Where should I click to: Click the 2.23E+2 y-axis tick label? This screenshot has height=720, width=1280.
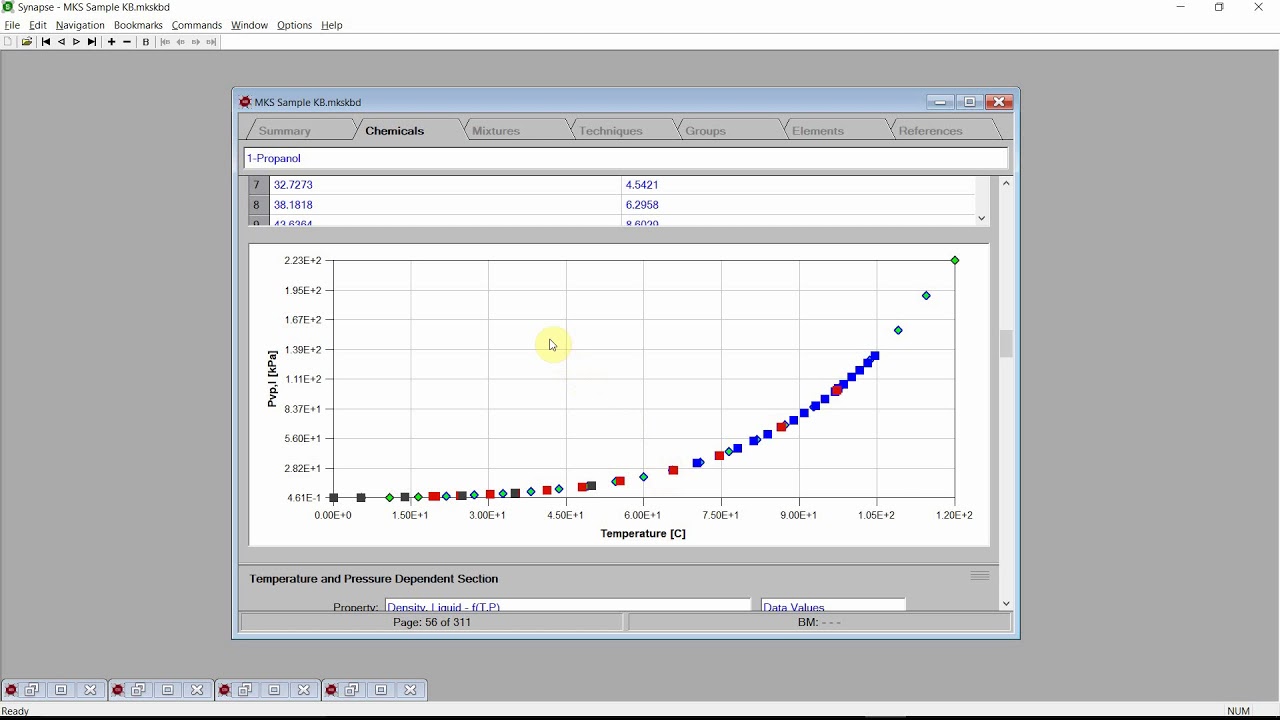pyautogui.click(x=303, y=260)
